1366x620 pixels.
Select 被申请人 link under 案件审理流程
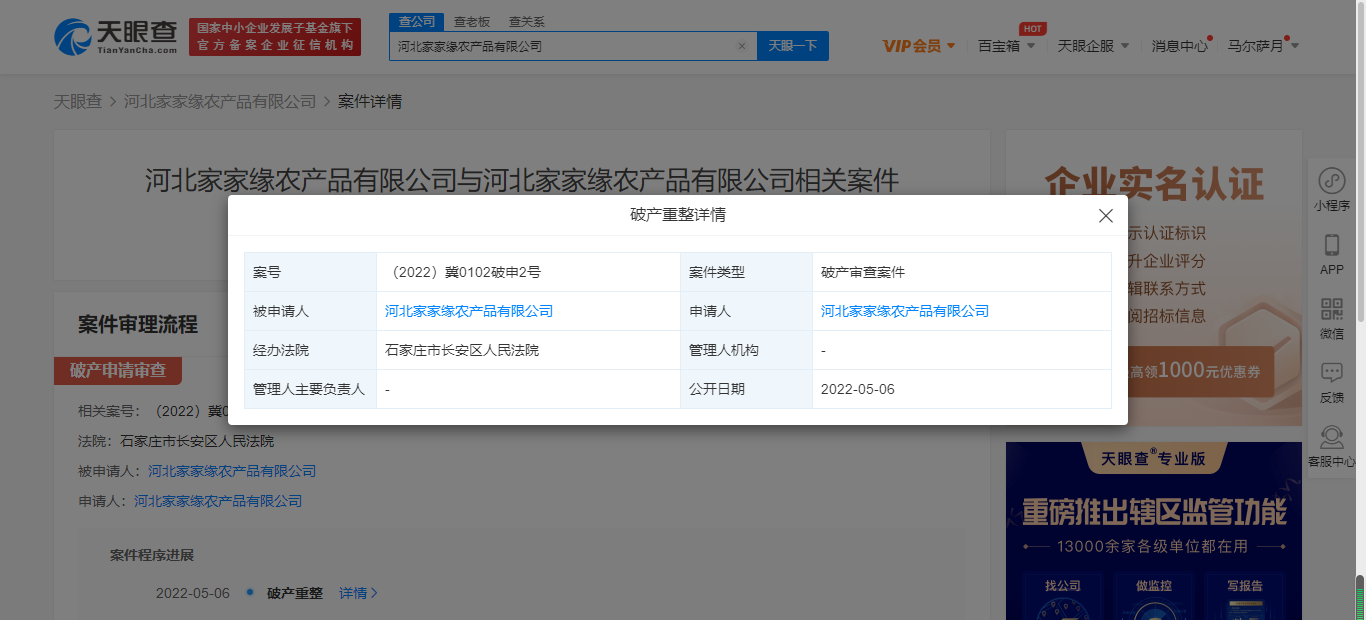tap(232, 471)
